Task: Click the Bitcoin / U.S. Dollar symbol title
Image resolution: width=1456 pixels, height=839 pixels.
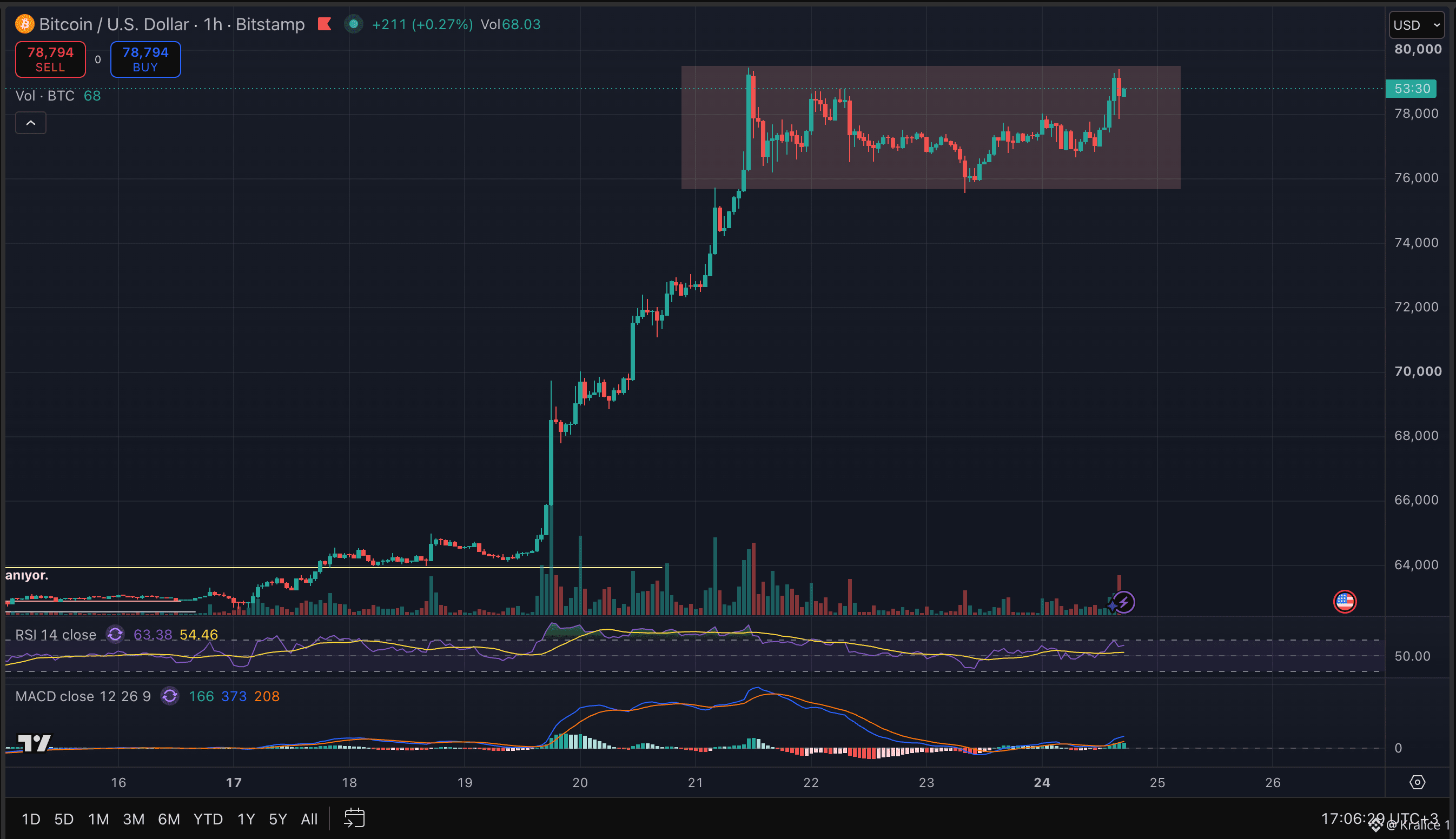Action: pyautogui.click(x=114, y=24)
